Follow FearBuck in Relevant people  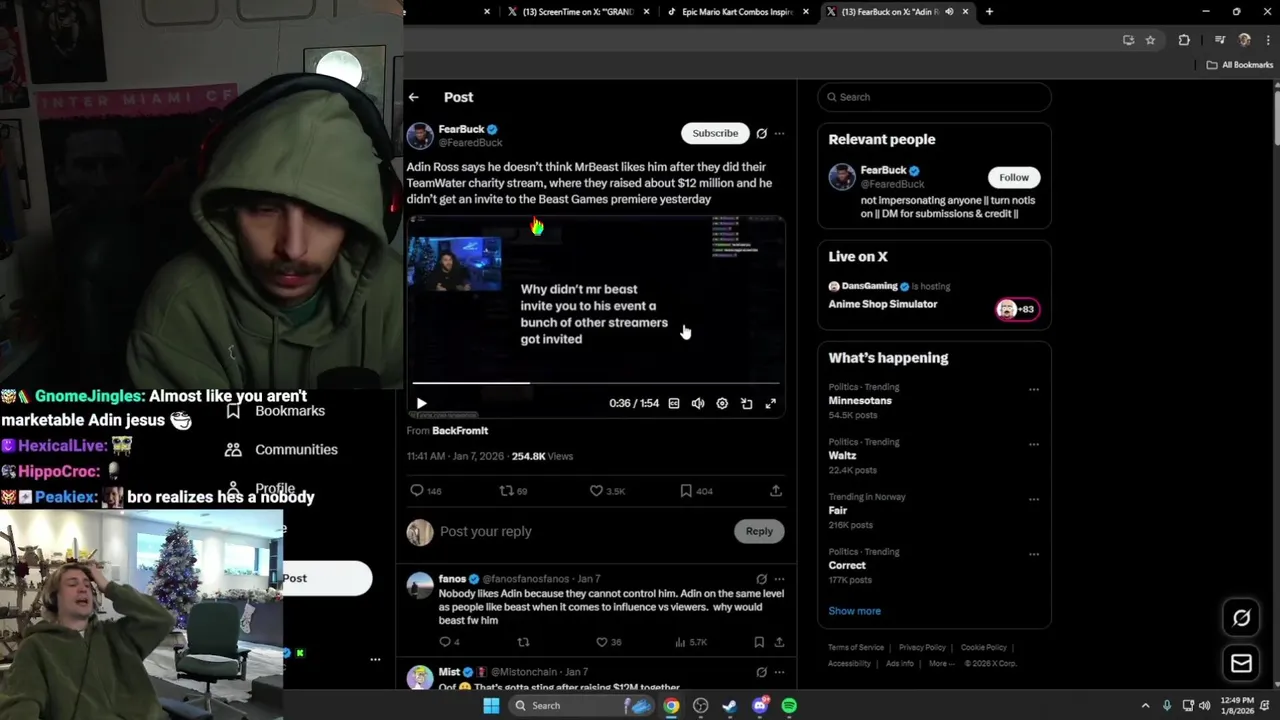[x=1014, y=177]
